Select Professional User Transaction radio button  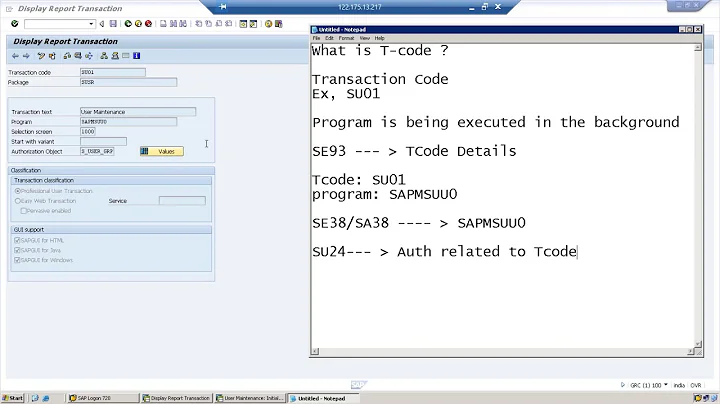[x=17, y=191]
